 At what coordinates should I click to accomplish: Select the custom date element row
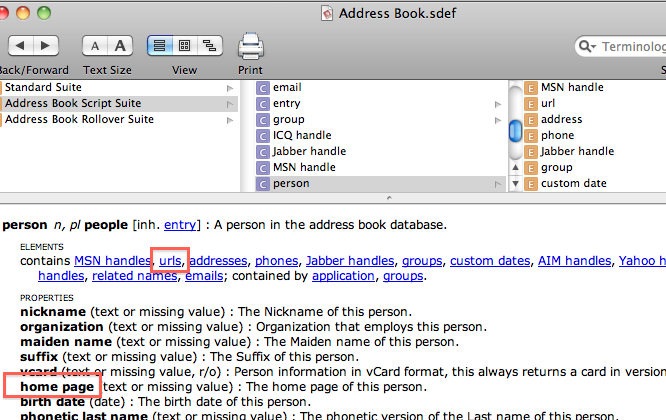(x=595, y=183)
